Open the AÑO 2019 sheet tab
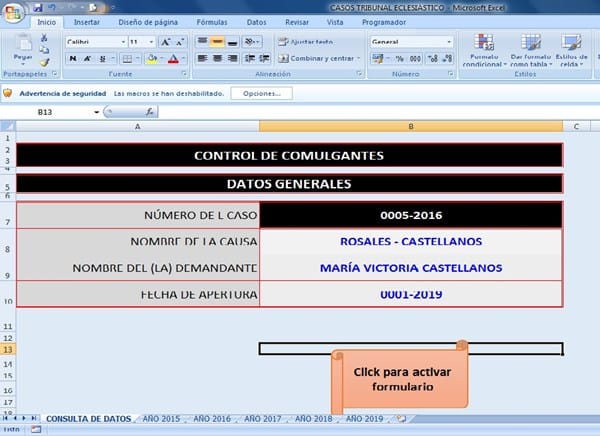Screen dimensions: 600x436 [x=364, y=419]
